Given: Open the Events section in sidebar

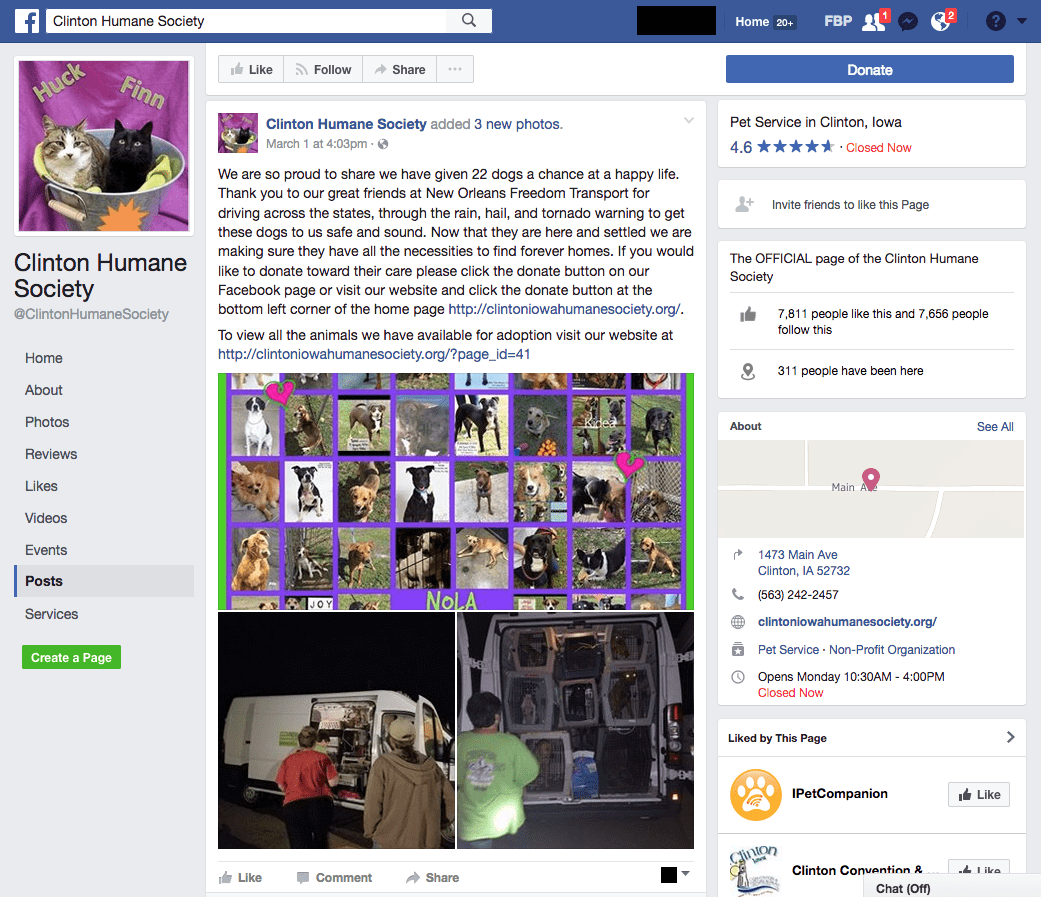Looking at the screenshot, I should (46, 550).
